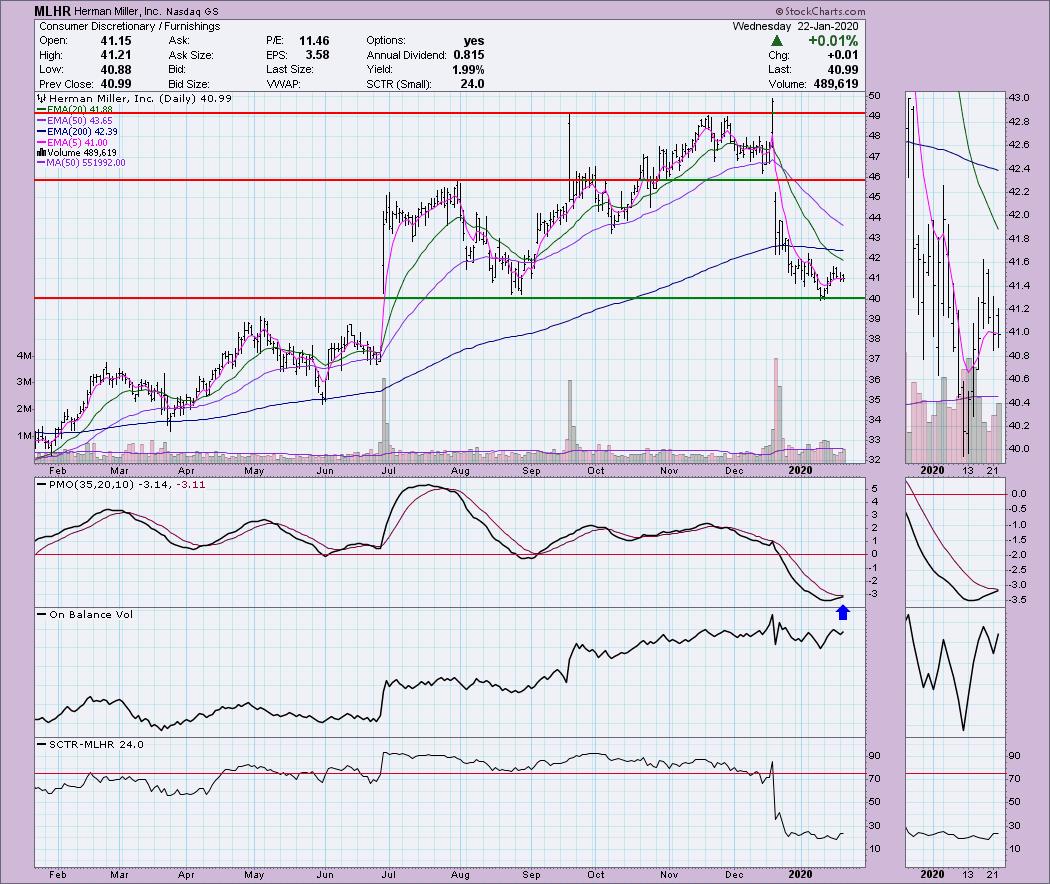Click the 43.0 label on zoom panel axis

point(1019,98)
